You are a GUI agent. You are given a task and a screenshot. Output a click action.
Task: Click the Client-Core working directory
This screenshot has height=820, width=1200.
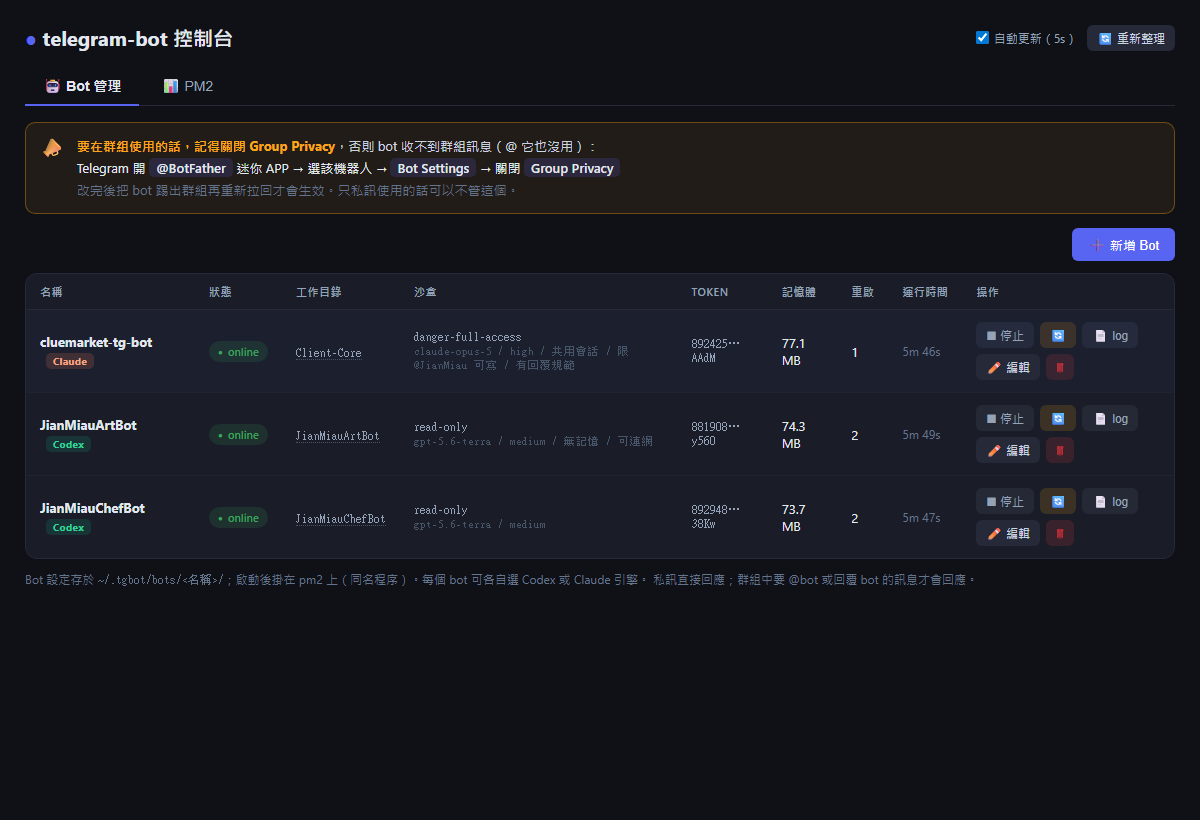[329, 353]
